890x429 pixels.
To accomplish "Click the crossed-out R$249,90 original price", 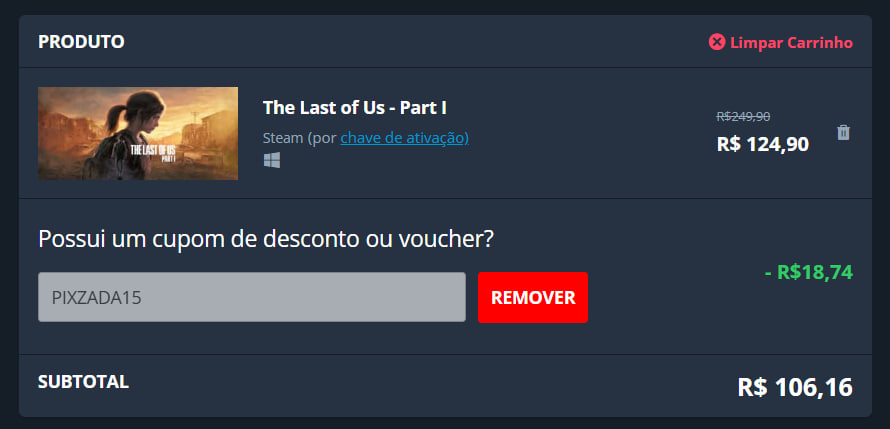I will click(x=744, y=116).
